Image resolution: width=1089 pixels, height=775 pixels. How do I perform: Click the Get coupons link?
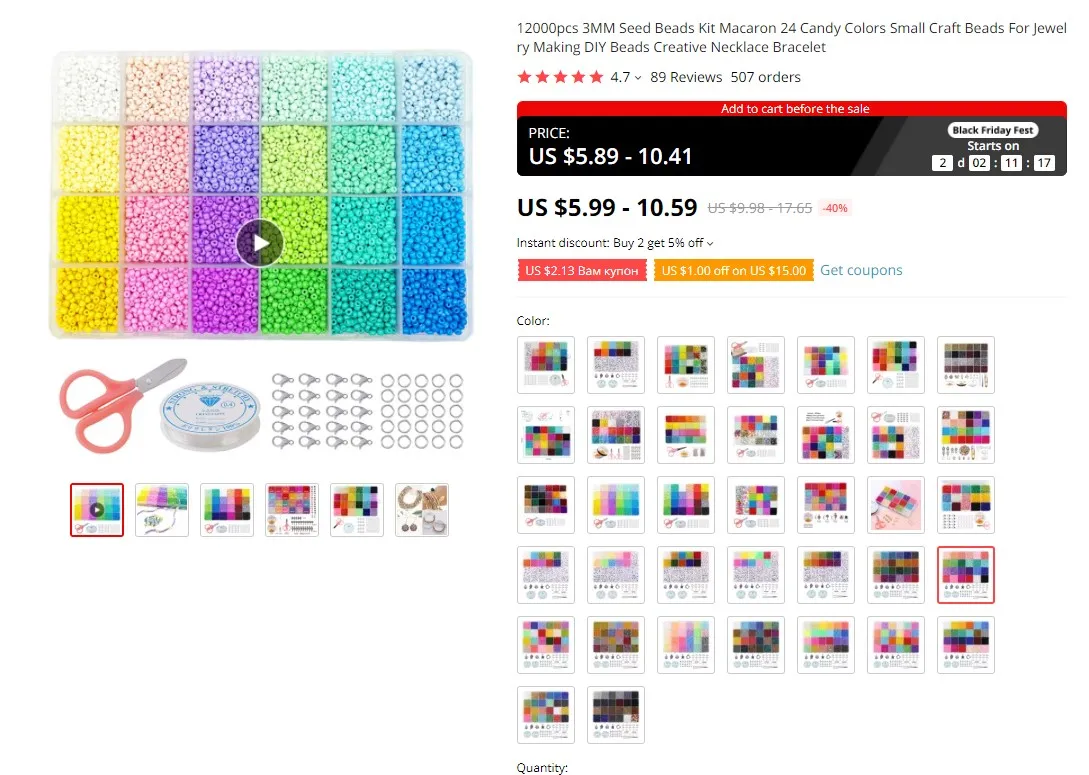861,270
